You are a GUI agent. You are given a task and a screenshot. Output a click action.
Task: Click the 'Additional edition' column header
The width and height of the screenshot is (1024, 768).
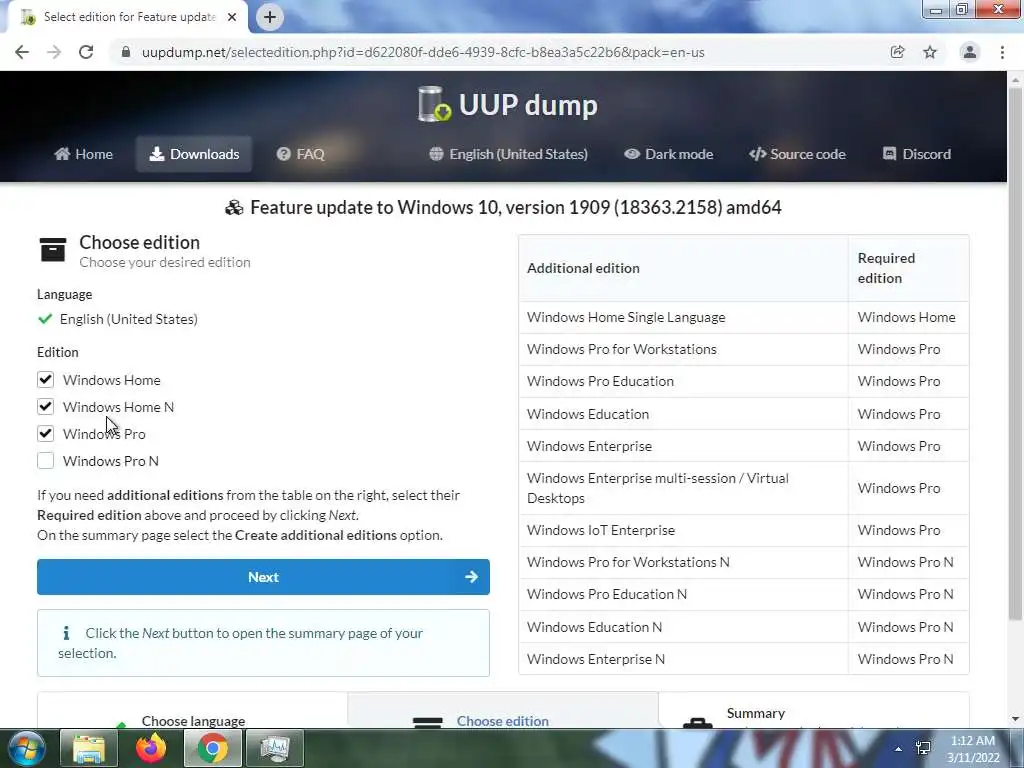(x=683, y=268)
